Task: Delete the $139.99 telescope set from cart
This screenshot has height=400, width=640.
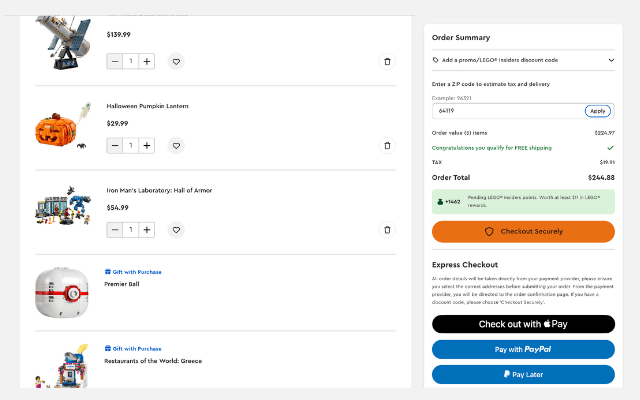Action: click(x=387, y=62)
